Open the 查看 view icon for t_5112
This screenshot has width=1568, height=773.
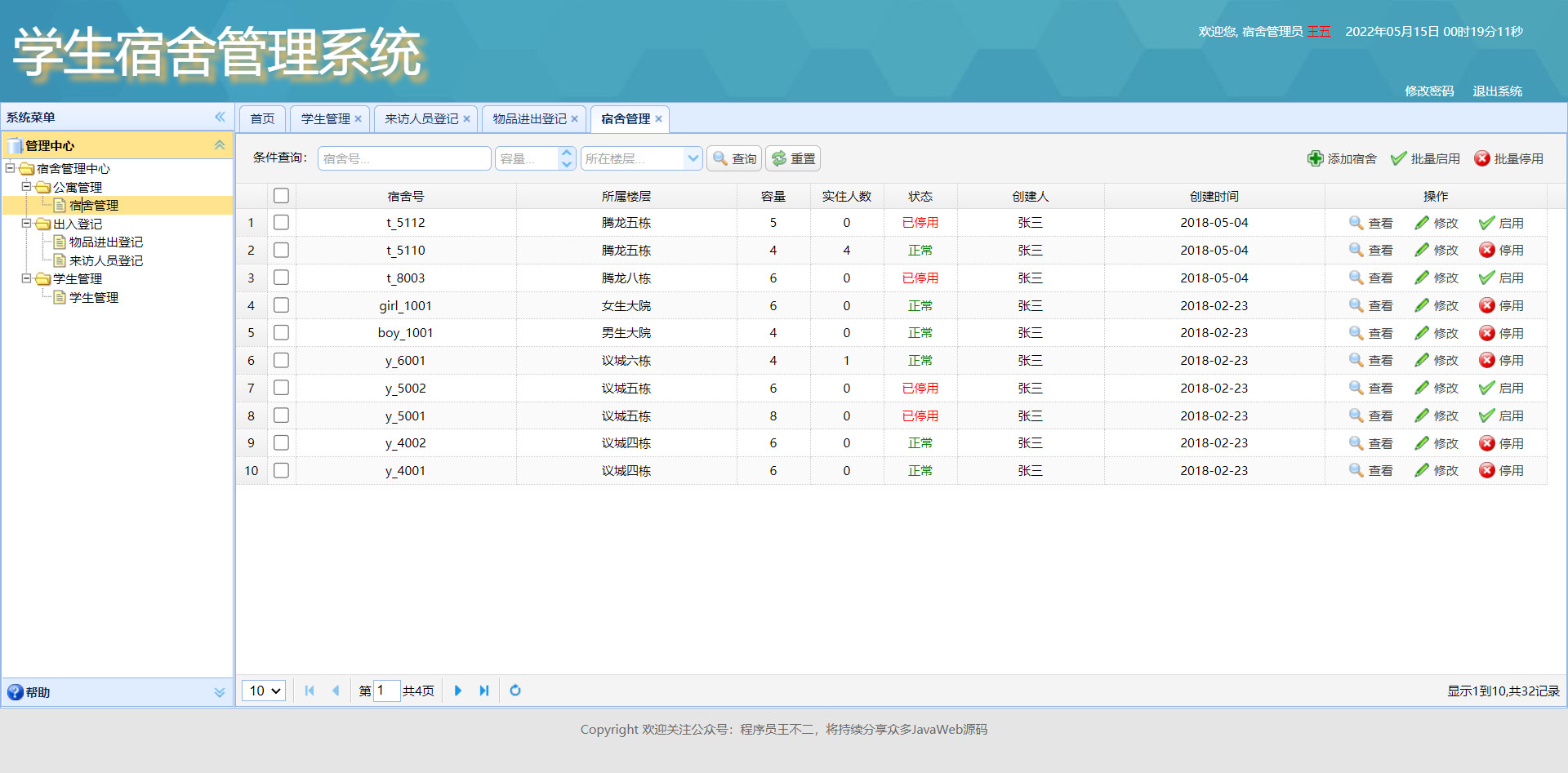coord(1356,222)
